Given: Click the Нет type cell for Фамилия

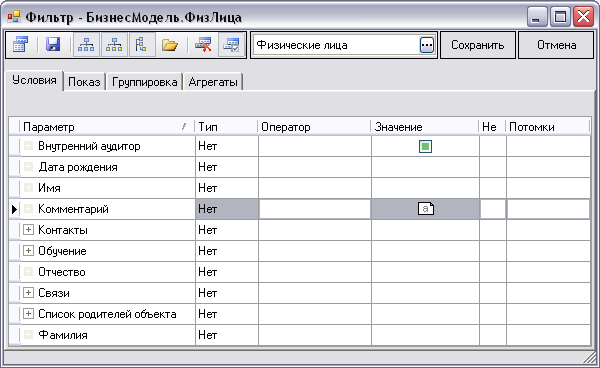Looking at the screenshot, I should (227, 335).
